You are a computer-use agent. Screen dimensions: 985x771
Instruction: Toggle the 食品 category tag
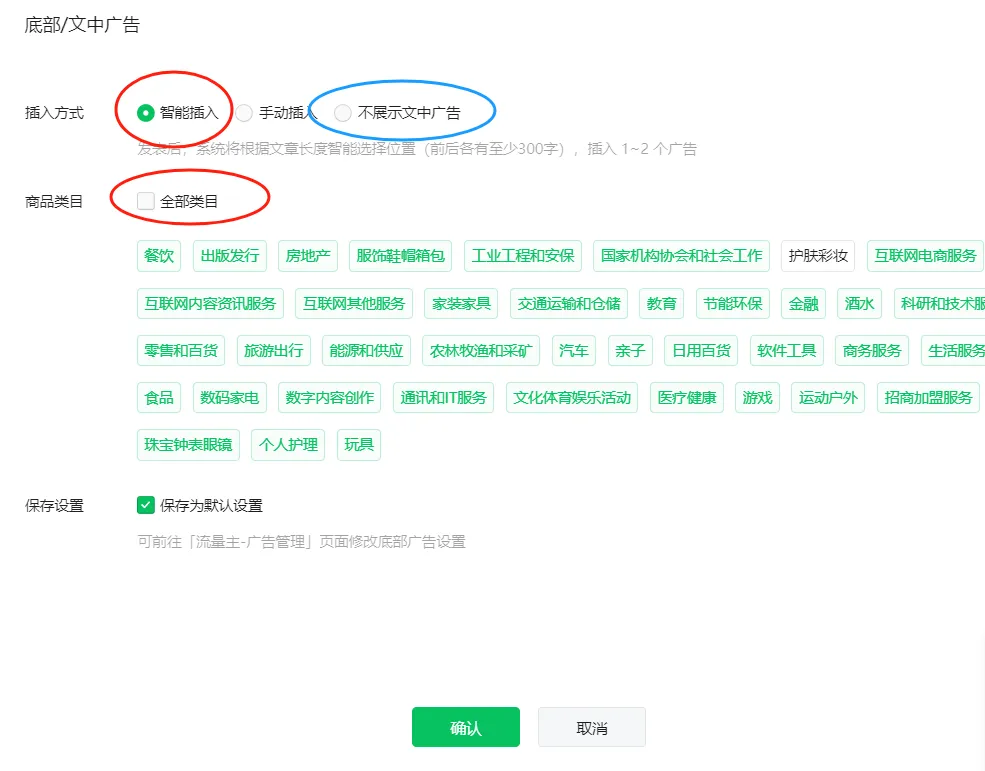coord(159,398)
